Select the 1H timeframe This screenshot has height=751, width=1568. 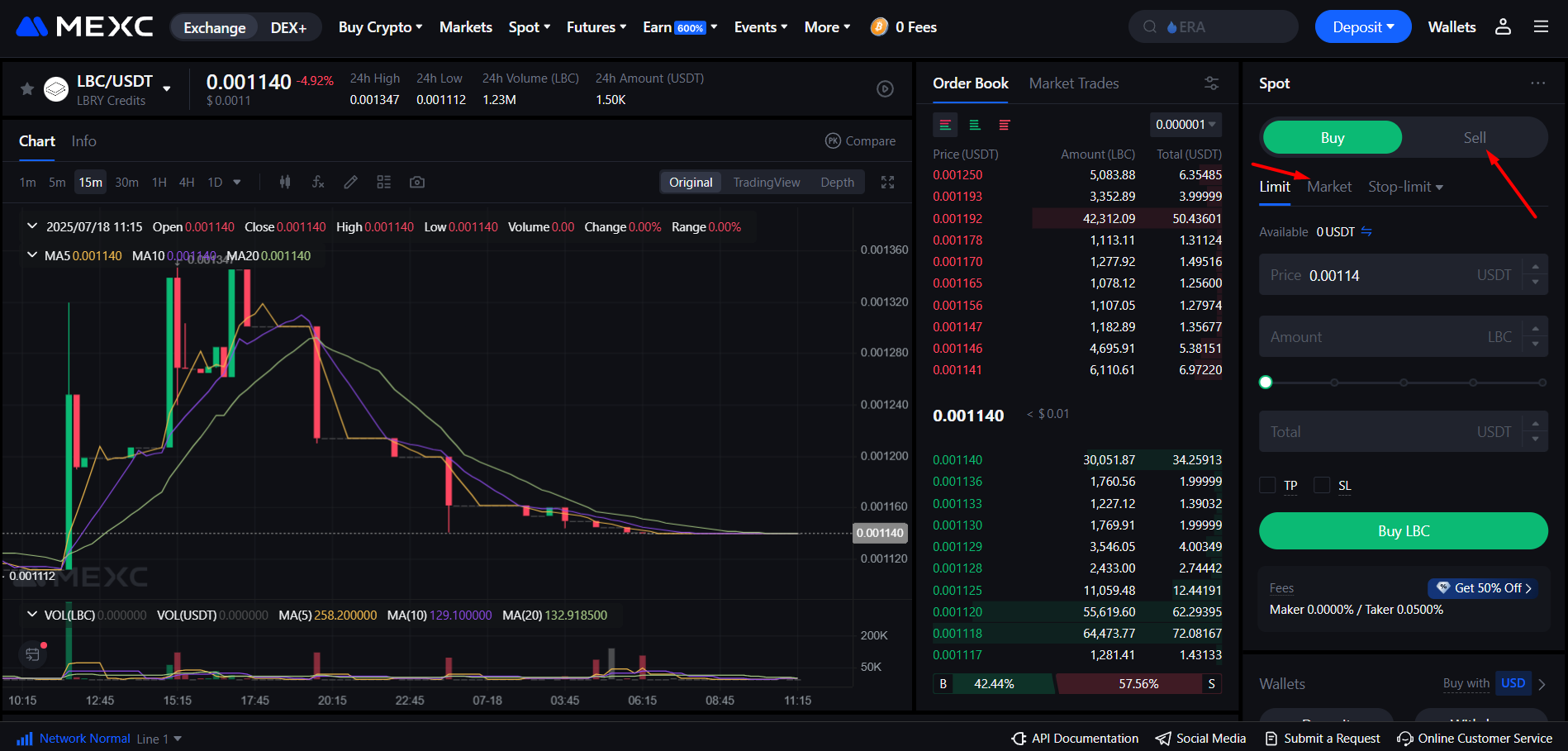click(x=159, y=183)
